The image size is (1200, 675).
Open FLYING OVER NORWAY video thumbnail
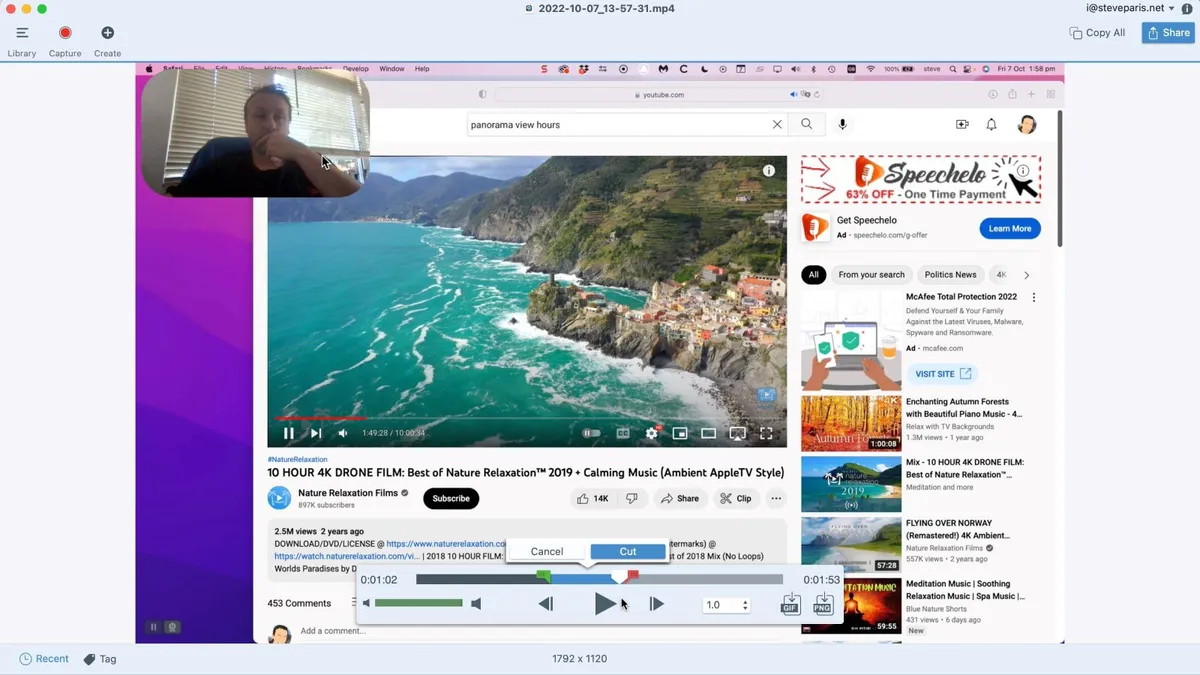pos(851,544)
